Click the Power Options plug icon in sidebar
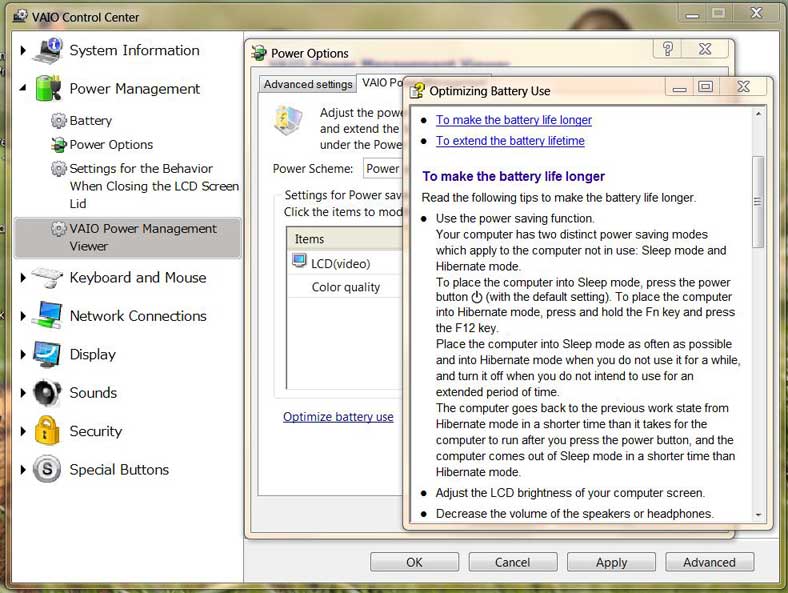The image size is (788, 593). tap(59, 145)
